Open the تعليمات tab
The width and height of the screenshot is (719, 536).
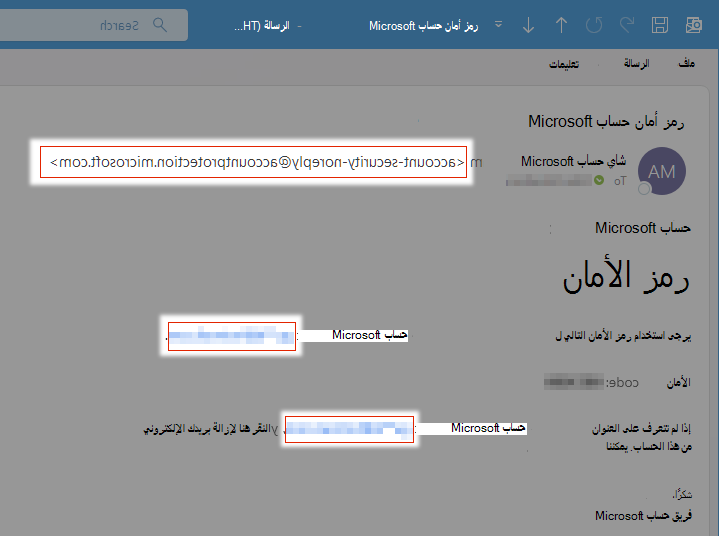[564, 64]
